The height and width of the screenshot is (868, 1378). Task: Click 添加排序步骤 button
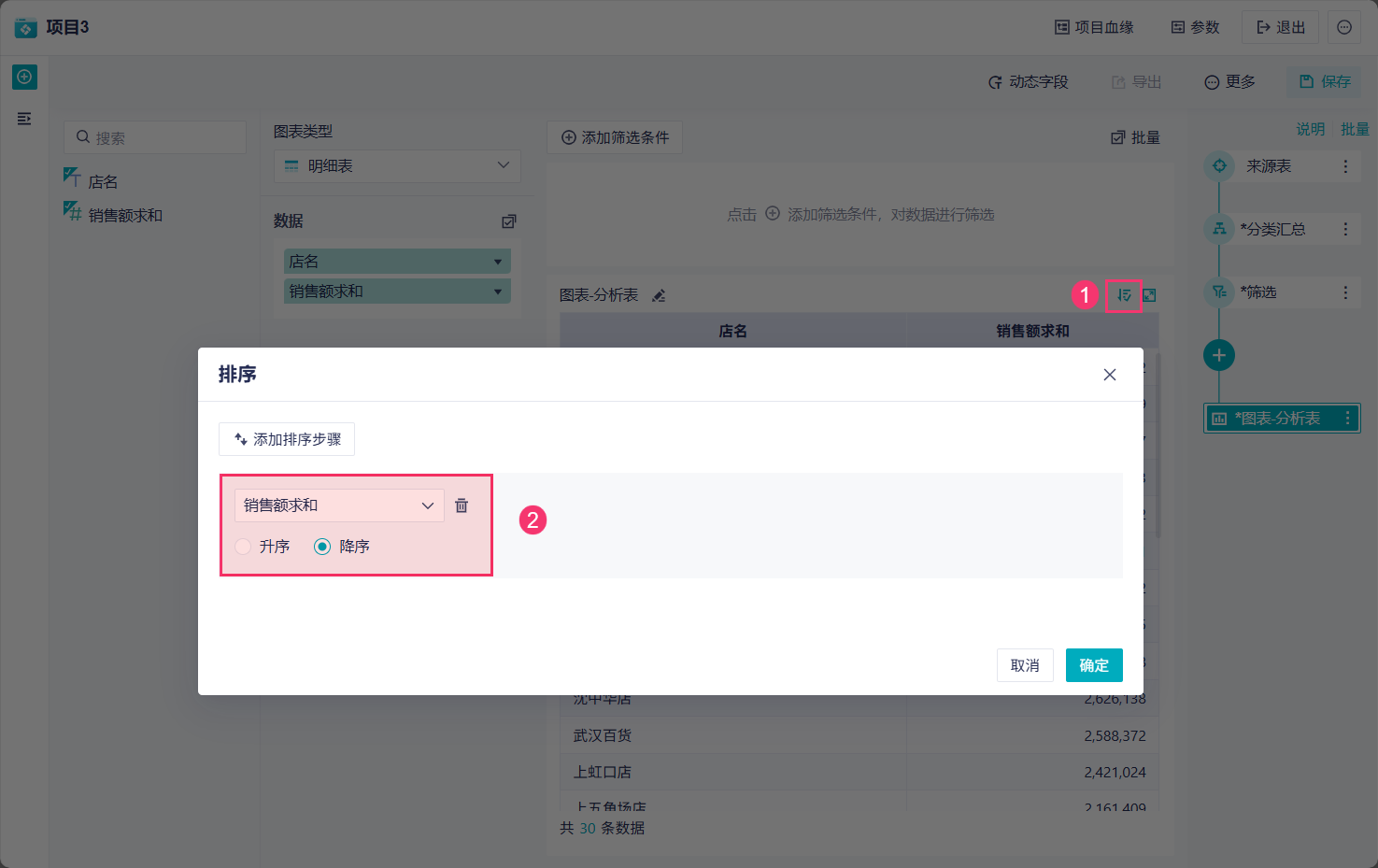click(287, 439)
